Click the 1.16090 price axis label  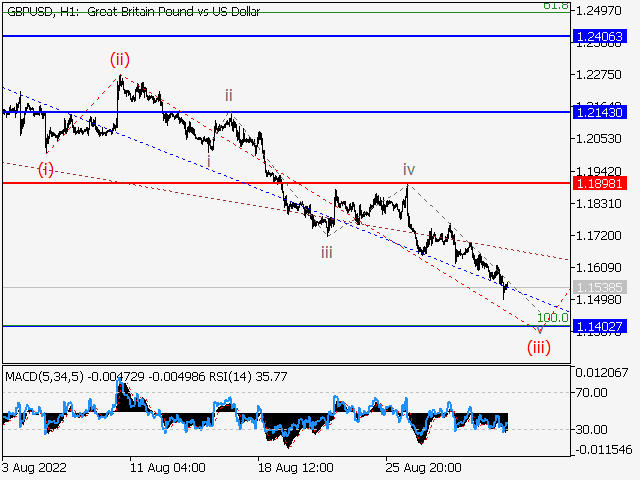click(x=598, y=267)
